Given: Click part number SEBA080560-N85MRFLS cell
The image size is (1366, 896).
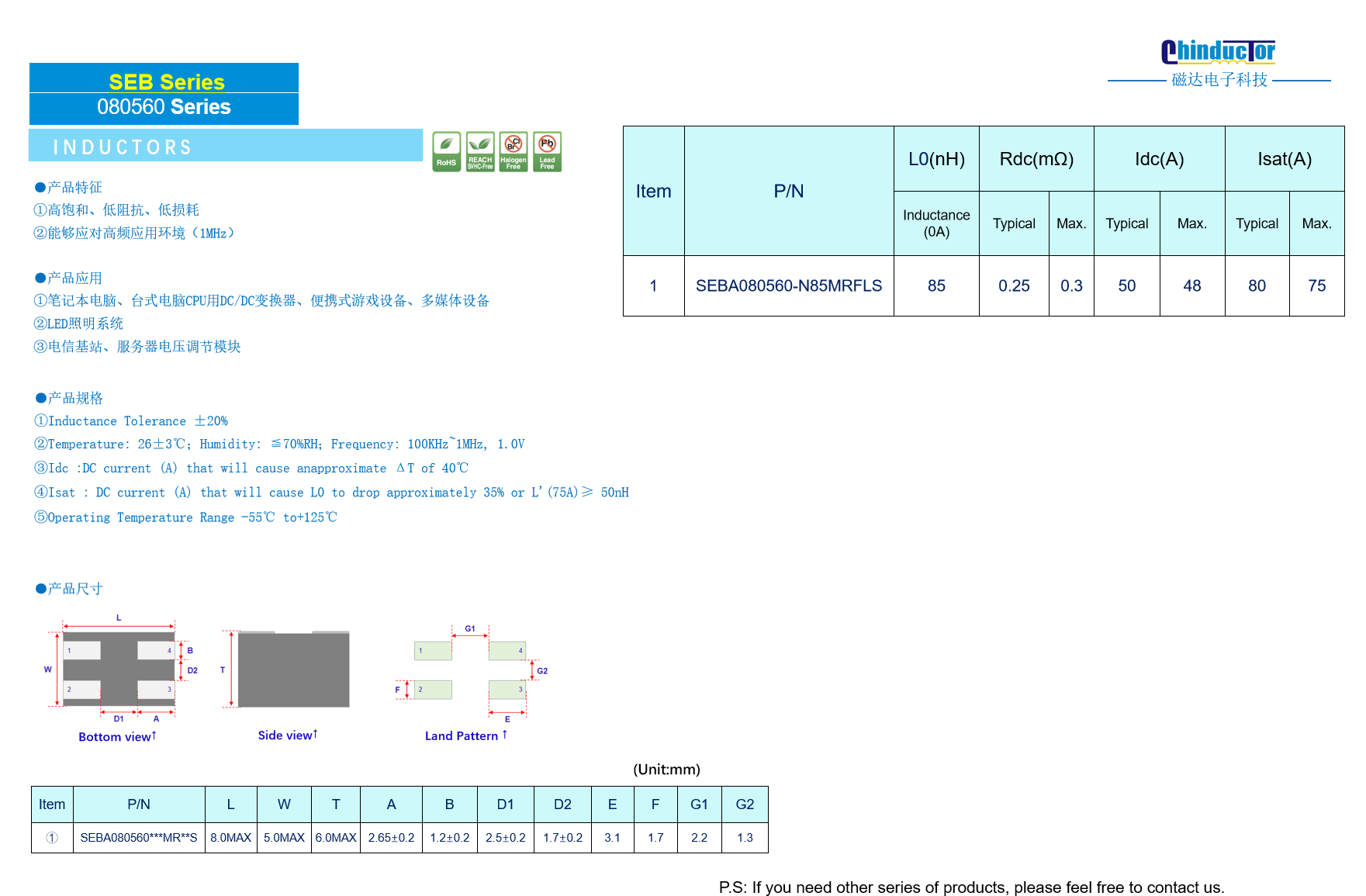Looking at the screenshot, I should pyautogui.click(x=789, y=285).
